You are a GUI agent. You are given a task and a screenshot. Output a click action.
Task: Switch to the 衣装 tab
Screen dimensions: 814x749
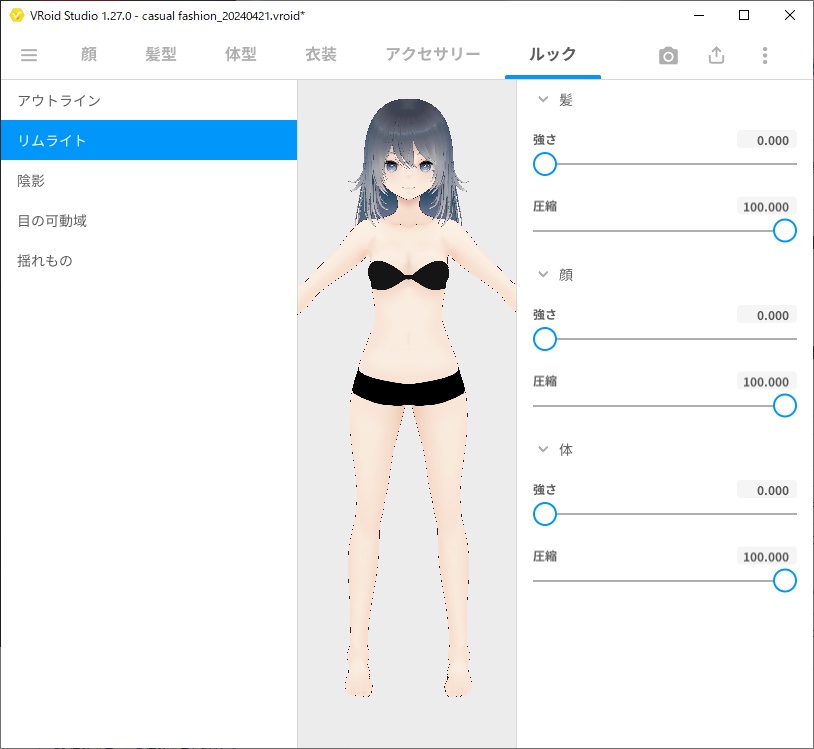319,55
